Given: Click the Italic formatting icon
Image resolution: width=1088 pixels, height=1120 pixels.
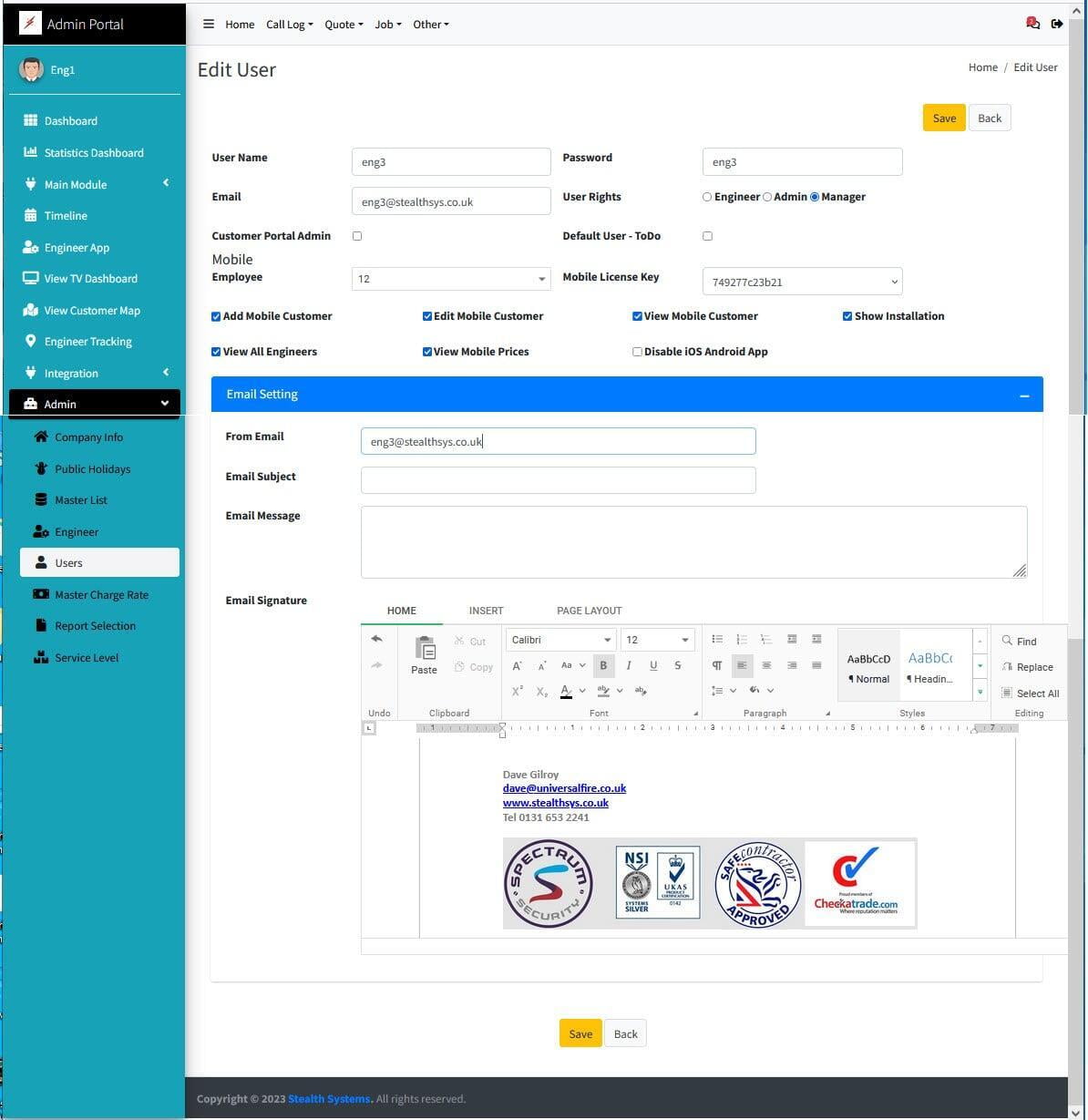Looking at the screenshot, I should point(629,665).
